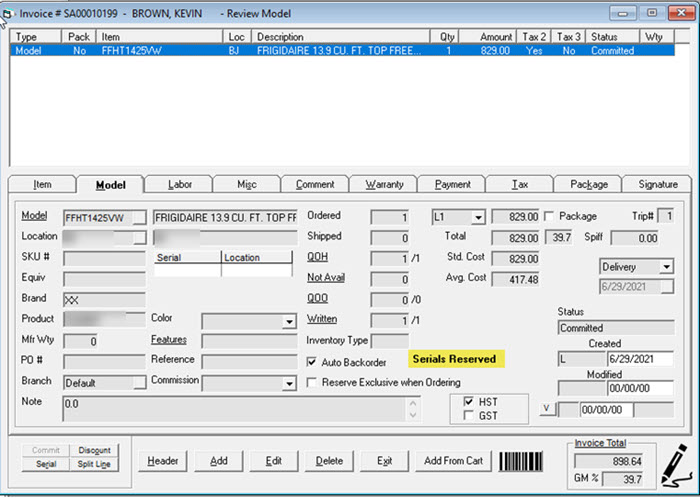Open the Labor tab
The height and width of the screenshot is (498, 700).
click(179, 184)
